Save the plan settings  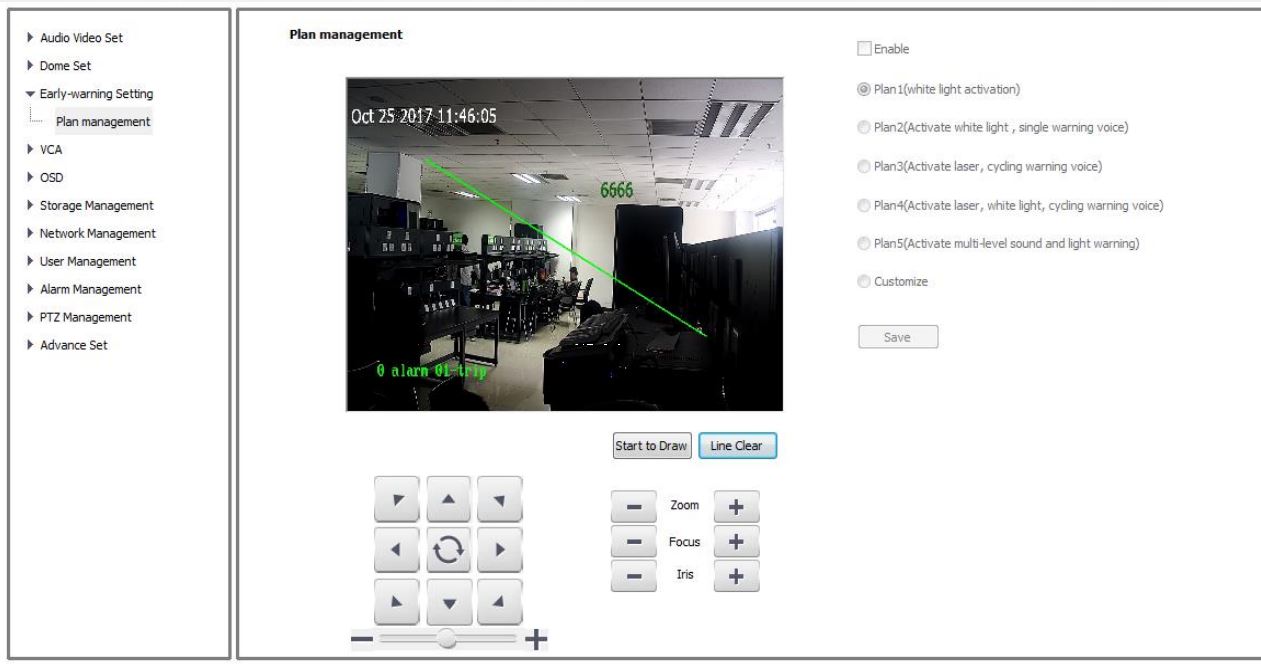click(x=898, y=337)
